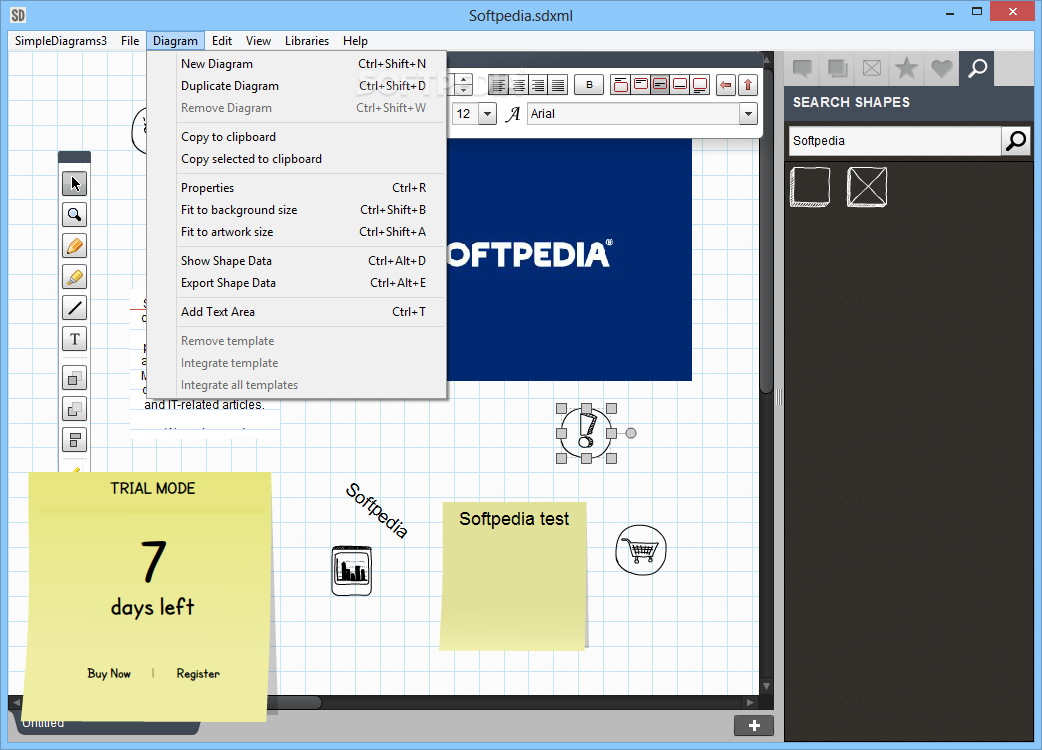Click the exclamation mark circle shape

[x=586, y=433]
